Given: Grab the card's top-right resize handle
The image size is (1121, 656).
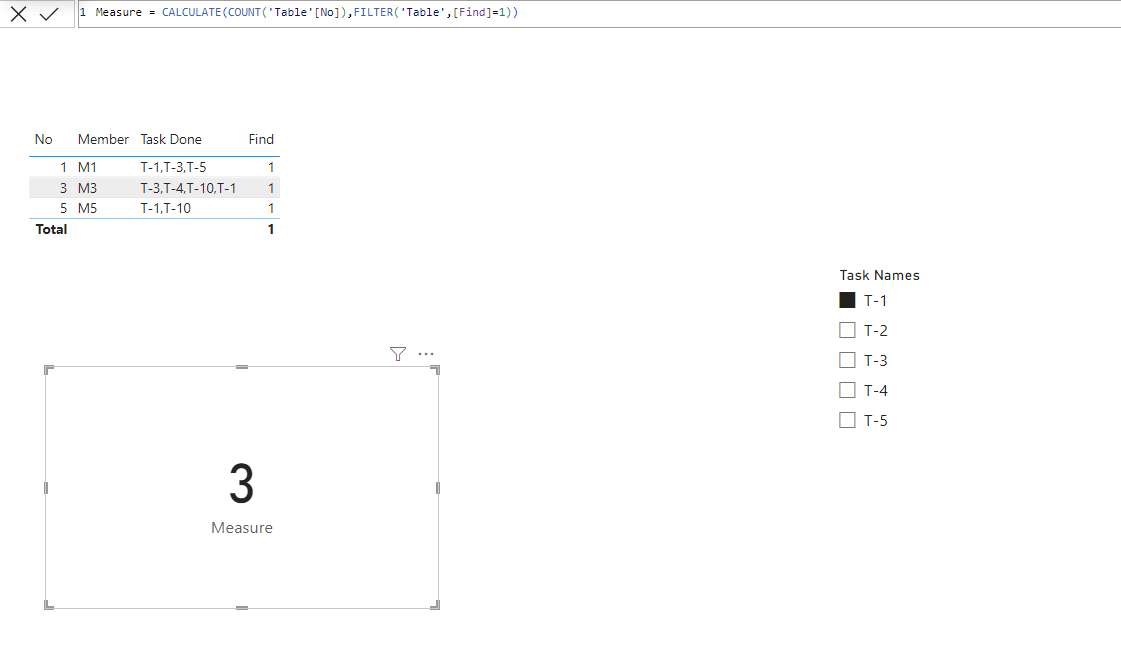Looking at the screenshot, I should 435,370.
